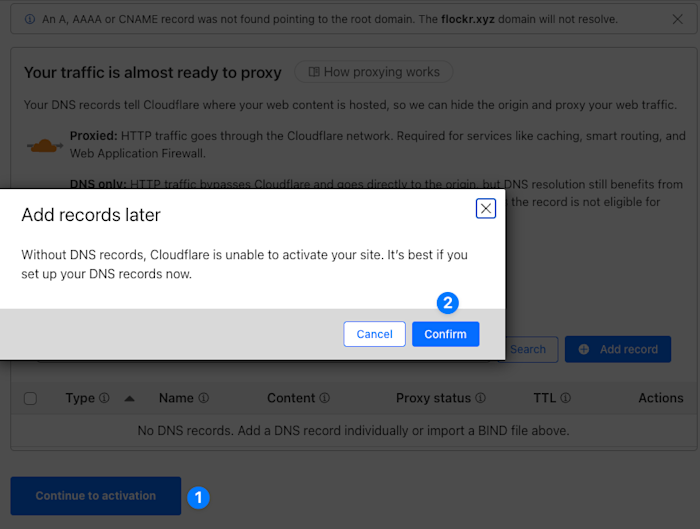700x529 pixels.
Task: Show info for TTL column
Action: [x=565, y=398]
